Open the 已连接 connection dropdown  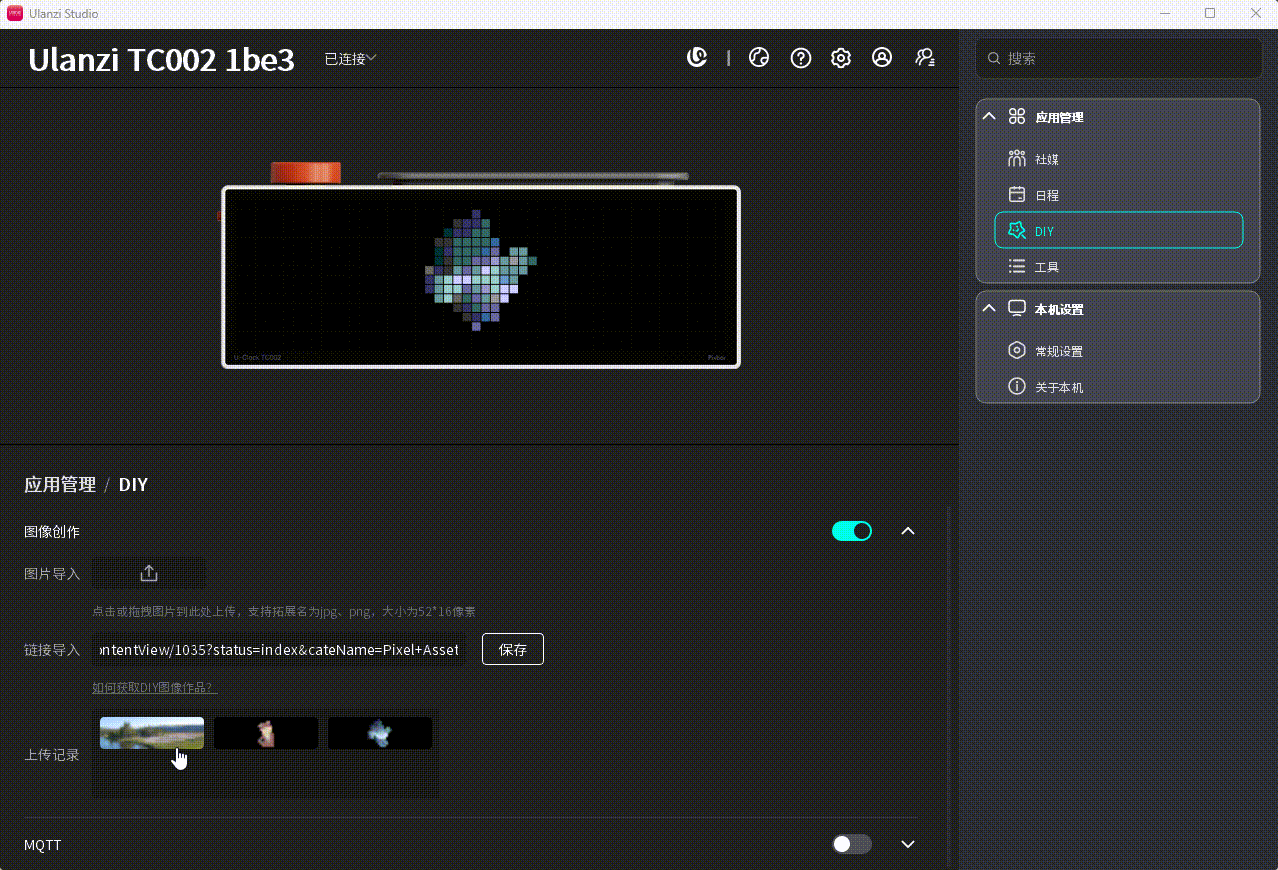(350, 59)
